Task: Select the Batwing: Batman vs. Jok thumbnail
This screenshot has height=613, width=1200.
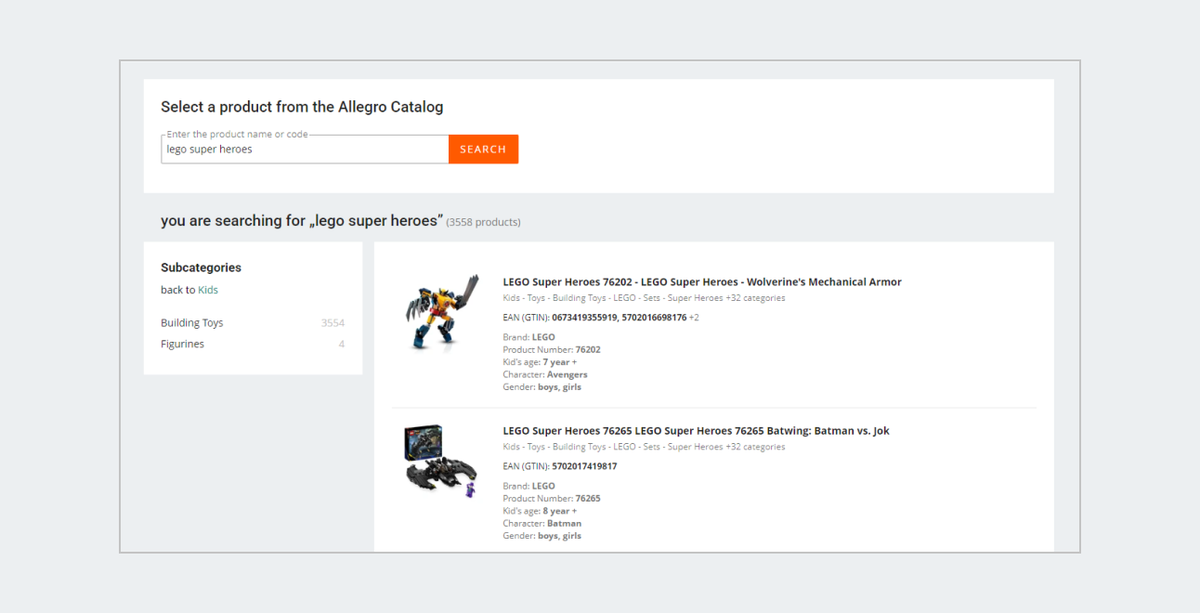Action: (x=441, y=461)
